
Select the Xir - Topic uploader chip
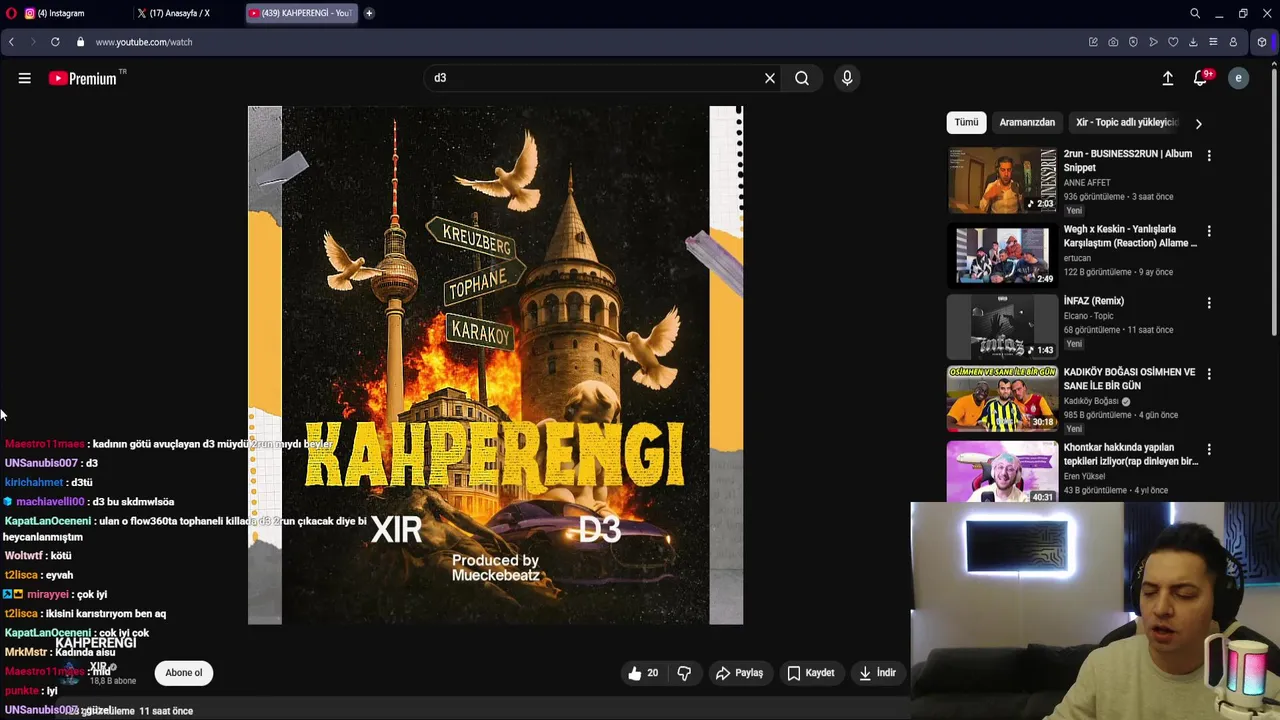click(1127, 122)
